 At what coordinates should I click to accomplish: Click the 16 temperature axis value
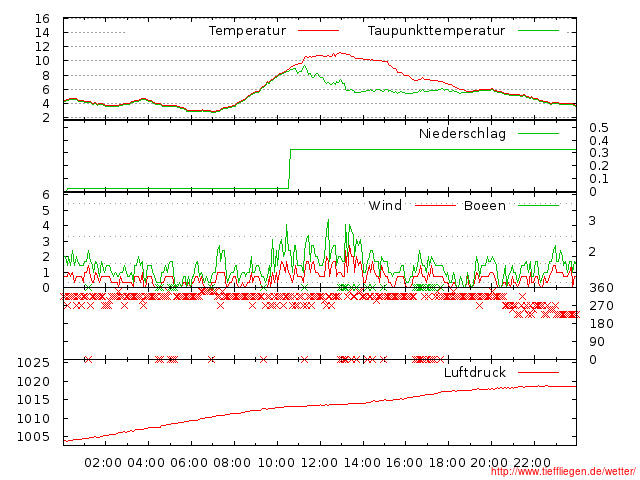[x=42, y=19]
